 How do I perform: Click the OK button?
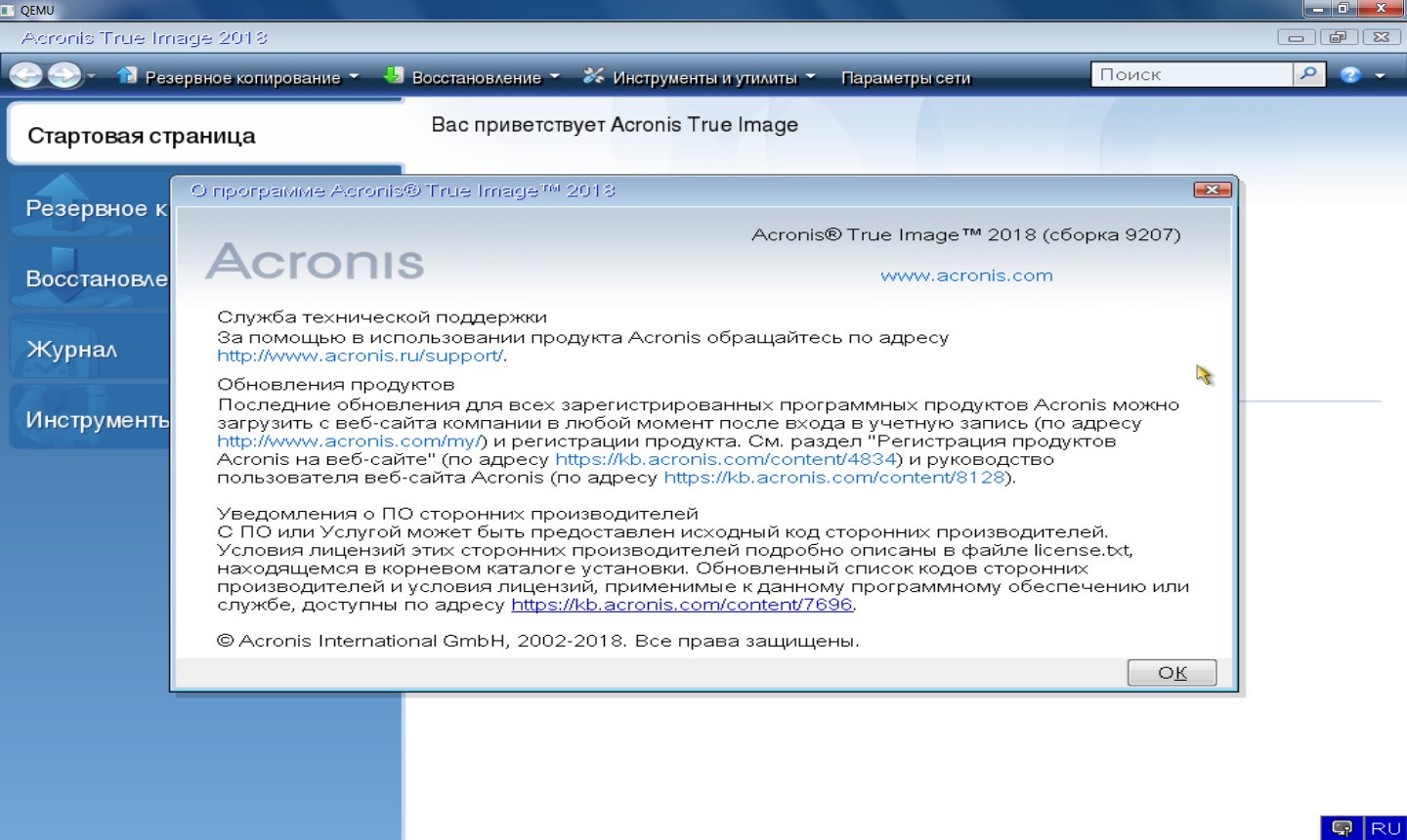click(x=1172, y=672)
